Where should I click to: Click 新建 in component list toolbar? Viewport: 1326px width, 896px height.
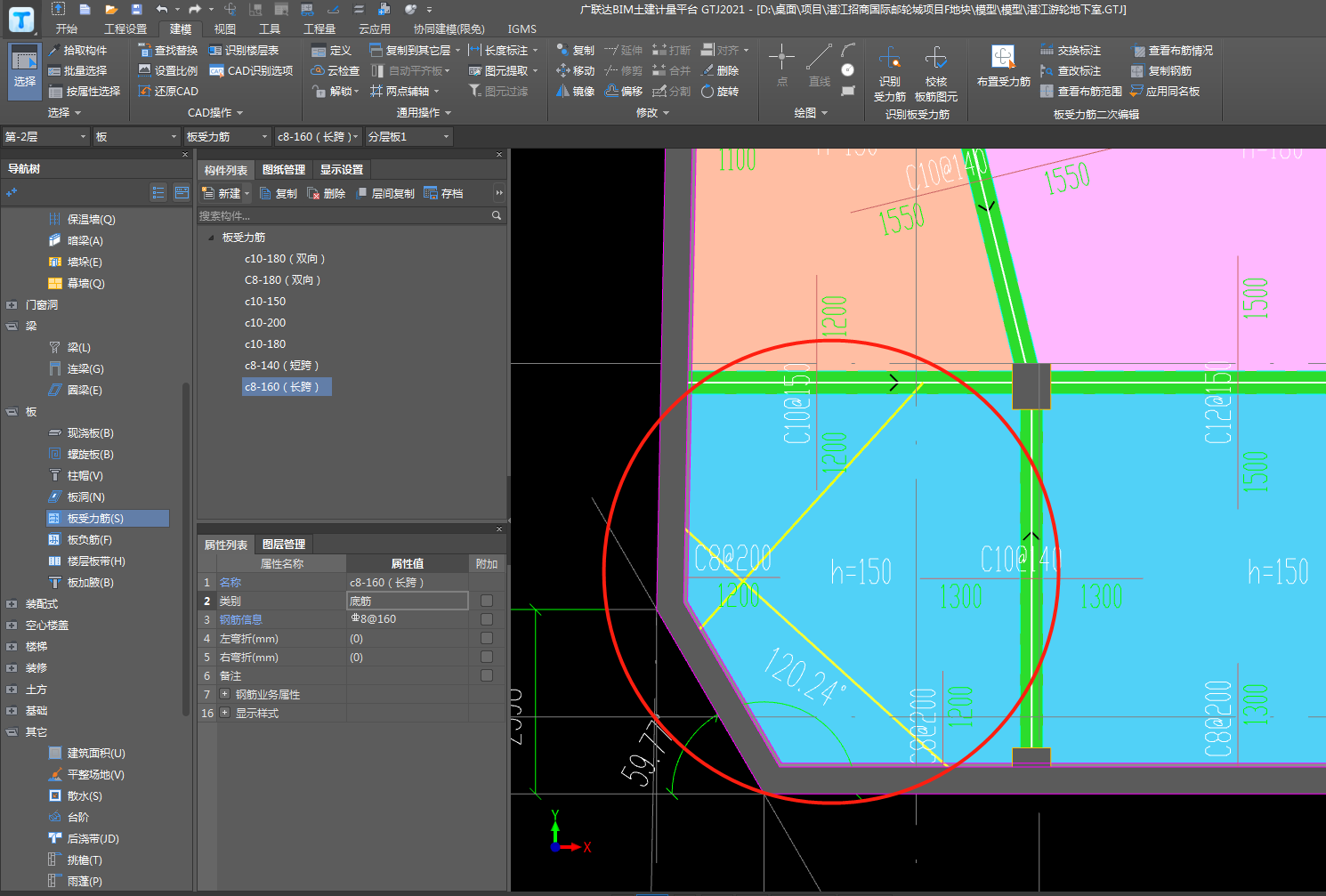point(226,193)
